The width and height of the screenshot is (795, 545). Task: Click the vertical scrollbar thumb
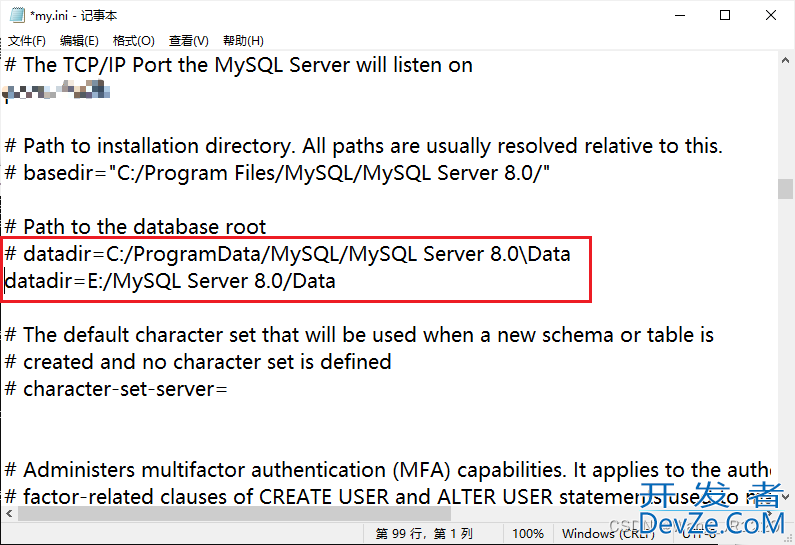[785, 189]
